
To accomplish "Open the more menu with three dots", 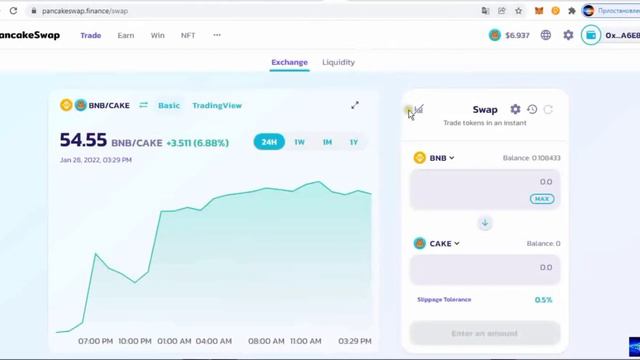I will (x=217, y=35).
